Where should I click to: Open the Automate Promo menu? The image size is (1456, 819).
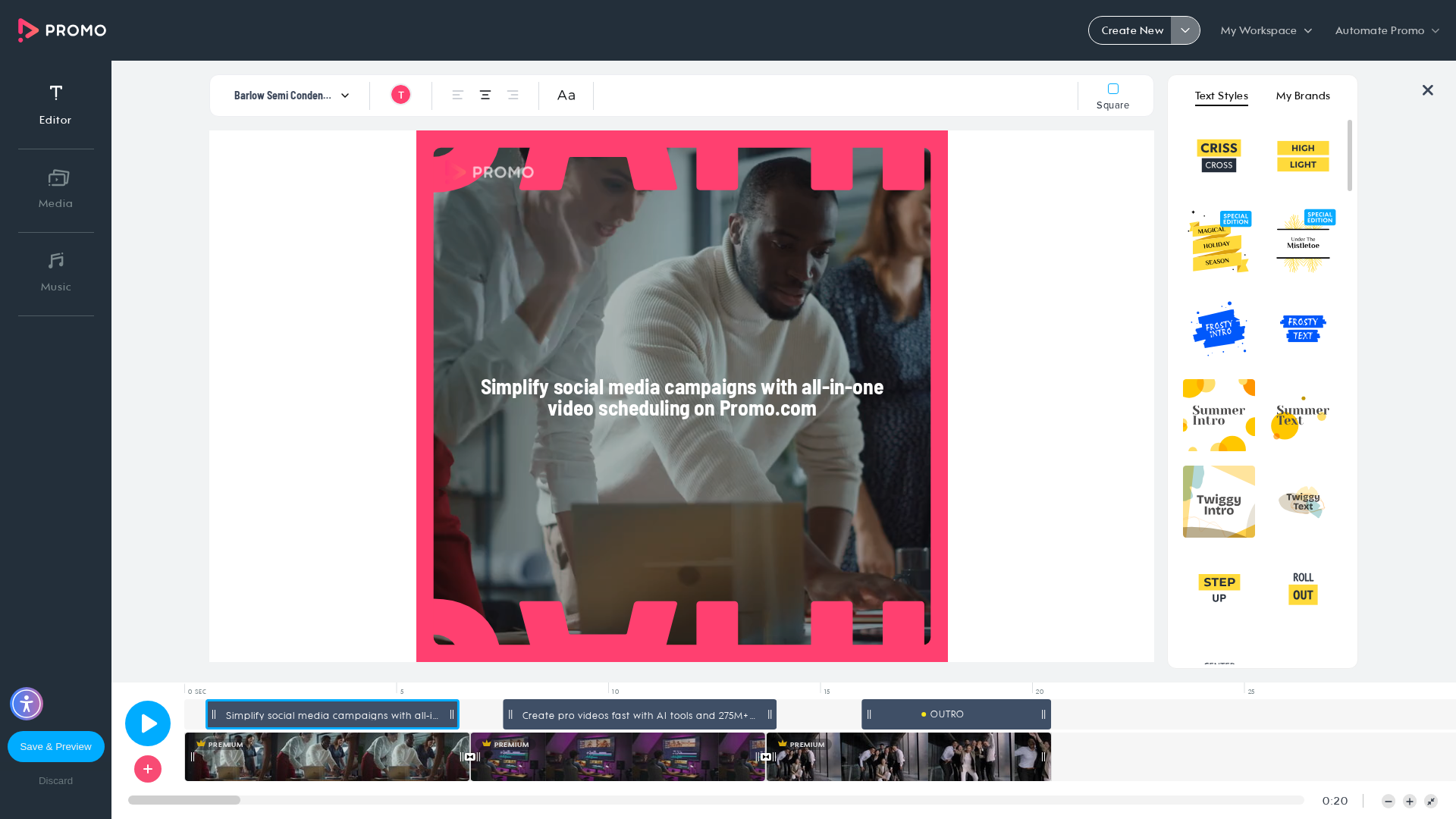[1387, 30]
